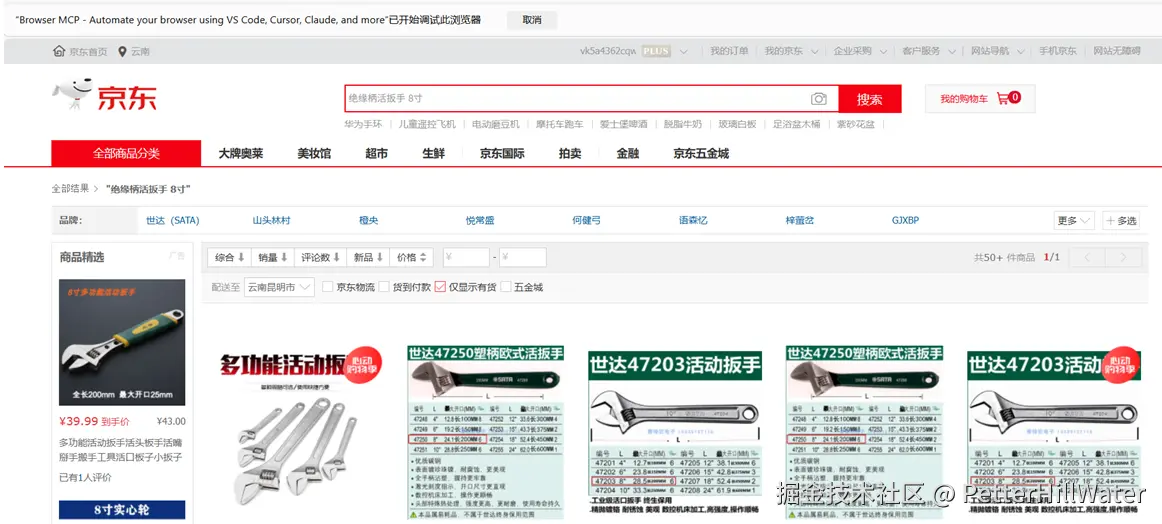
Task: Sort results by 新品
Action: tap(368, 257)
